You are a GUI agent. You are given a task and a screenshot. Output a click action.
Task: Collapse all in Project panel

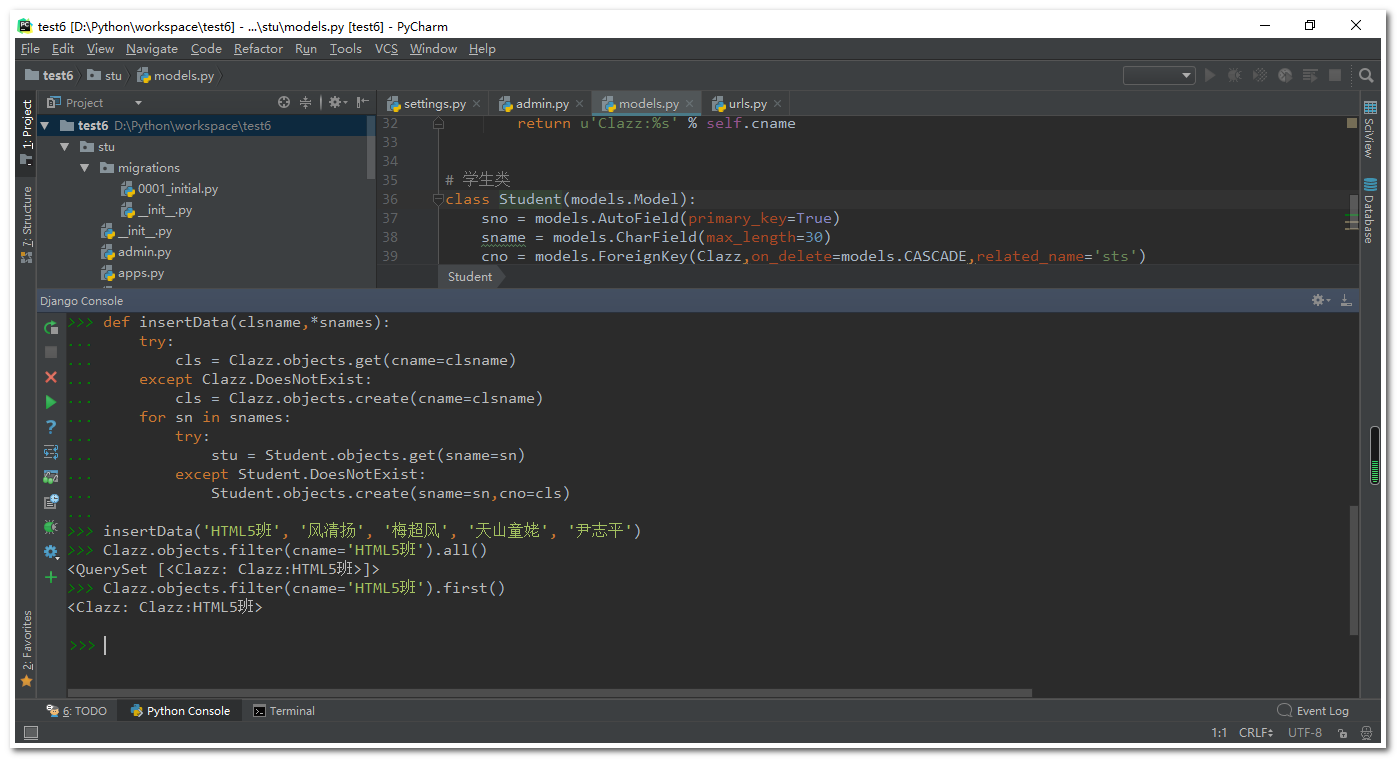[306, 102]
